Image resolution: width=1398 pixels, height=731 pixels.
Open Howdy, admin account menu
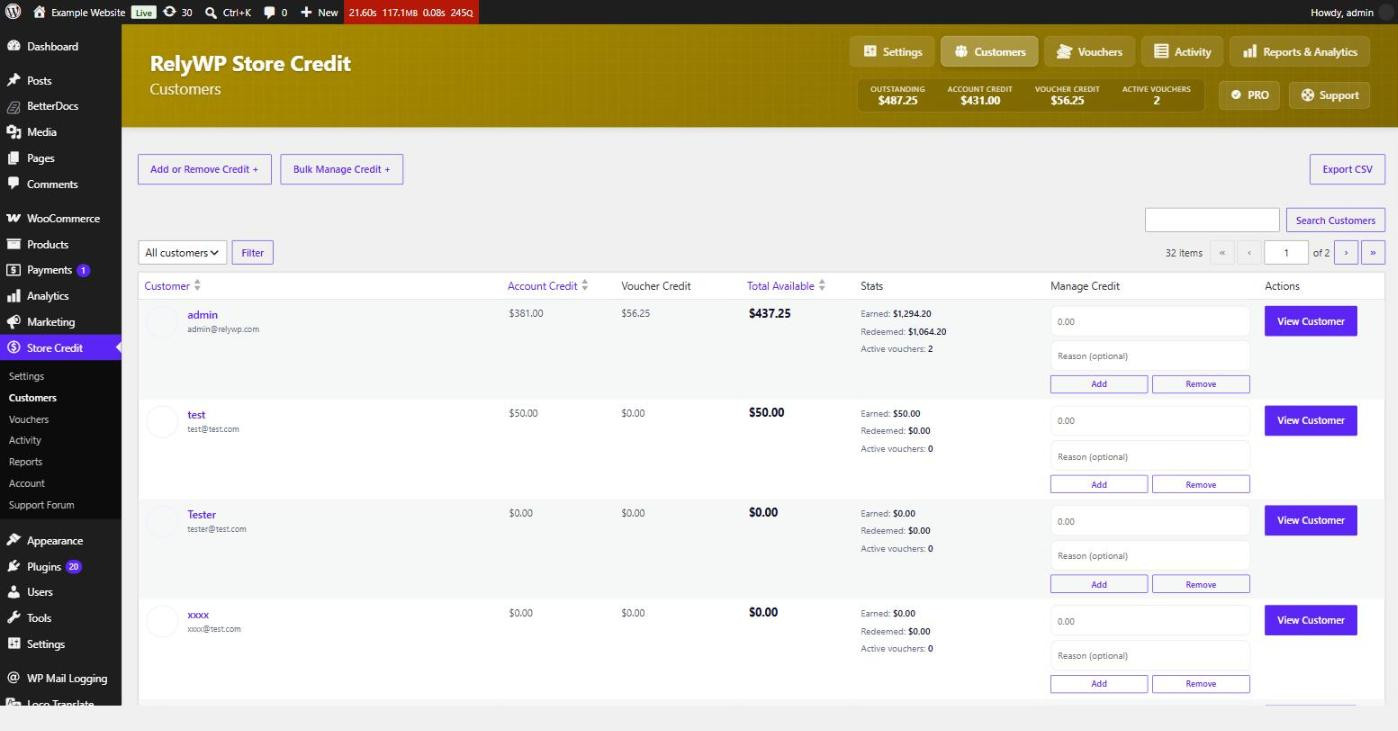click(1351, 12)
